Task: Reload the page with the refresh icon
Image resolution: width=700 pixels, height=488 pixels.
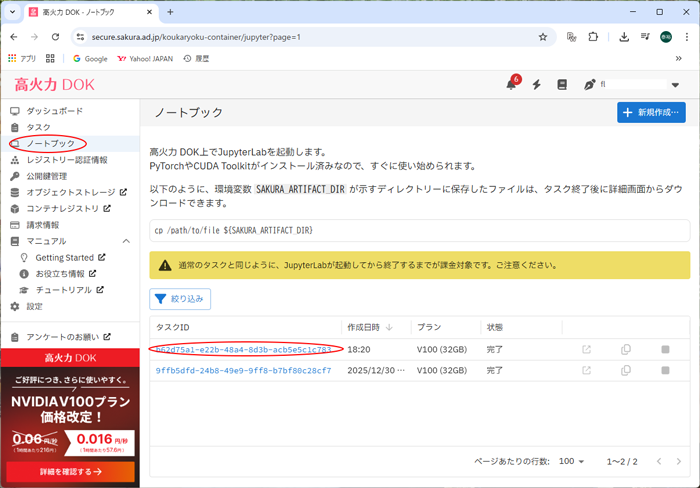Action: pos(55,37)
